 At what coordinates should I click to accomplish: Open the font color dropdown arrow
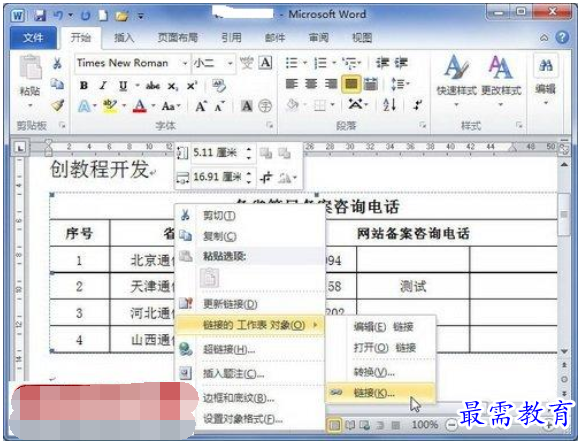click(153, 106)
